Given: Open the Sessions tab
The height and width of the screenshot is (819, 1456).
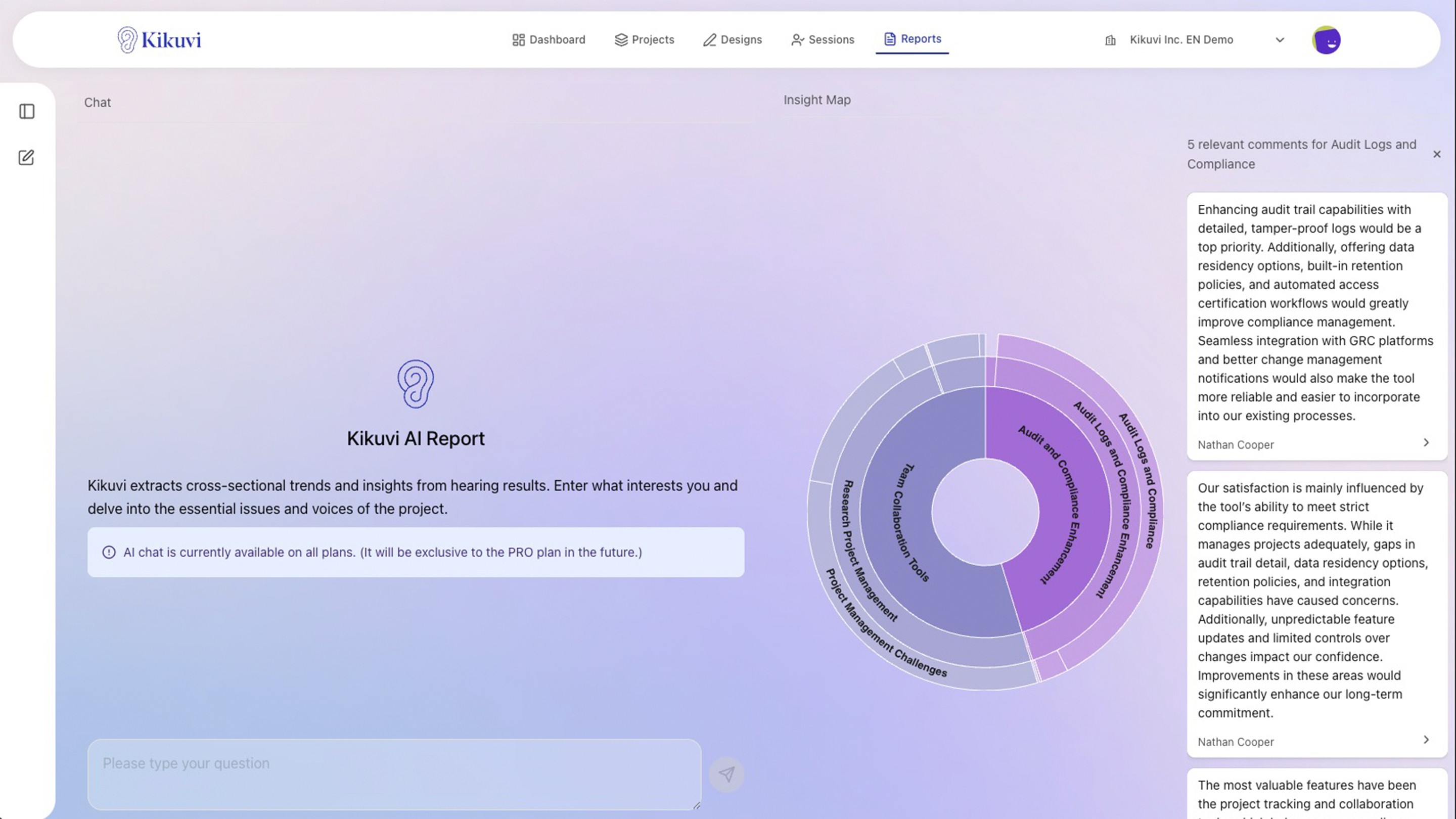Looking at the screenshot, I should [x=823, y=39].
